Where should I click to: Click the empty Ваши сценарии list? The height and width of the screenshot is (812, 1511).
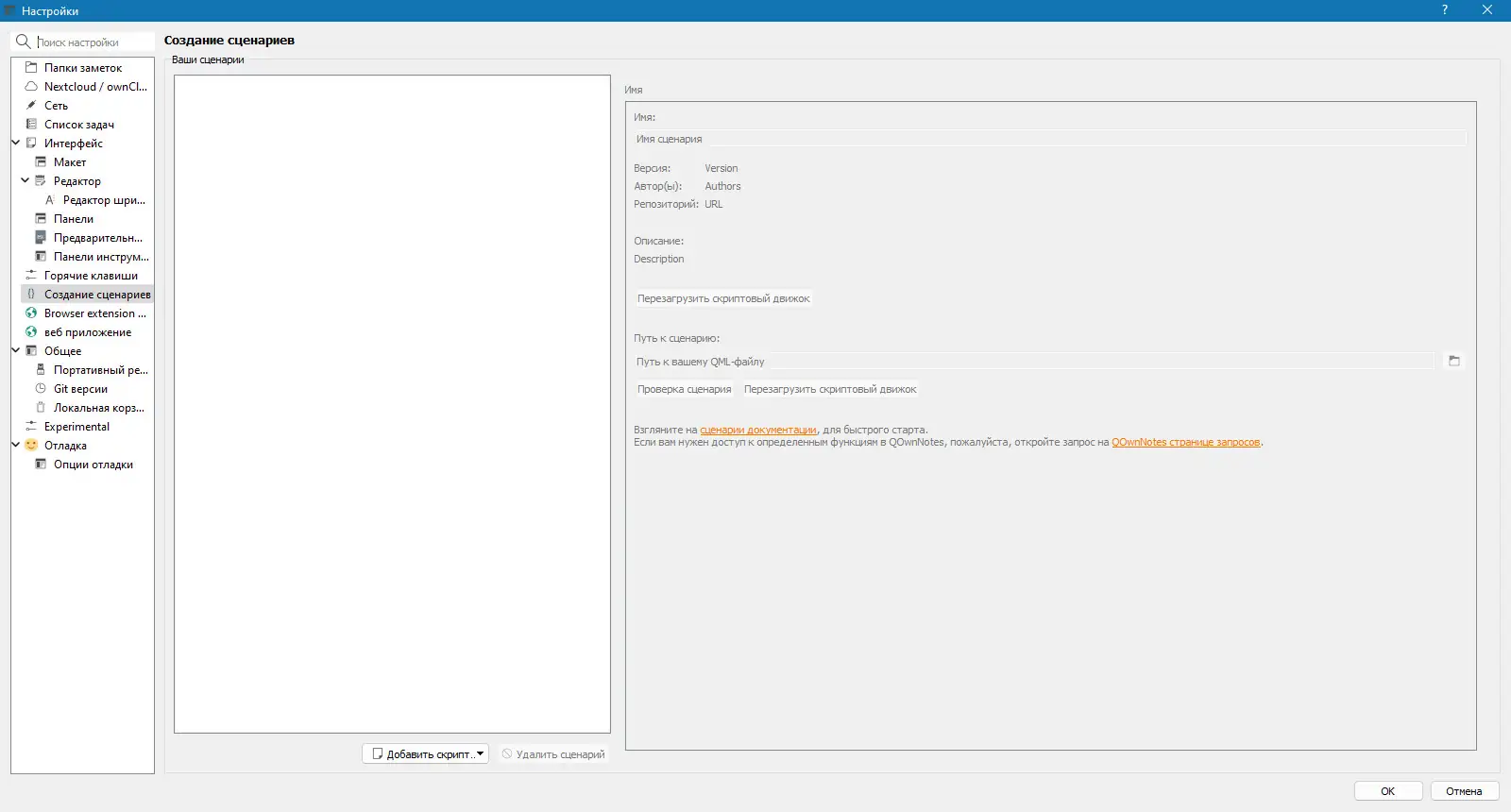392,404
